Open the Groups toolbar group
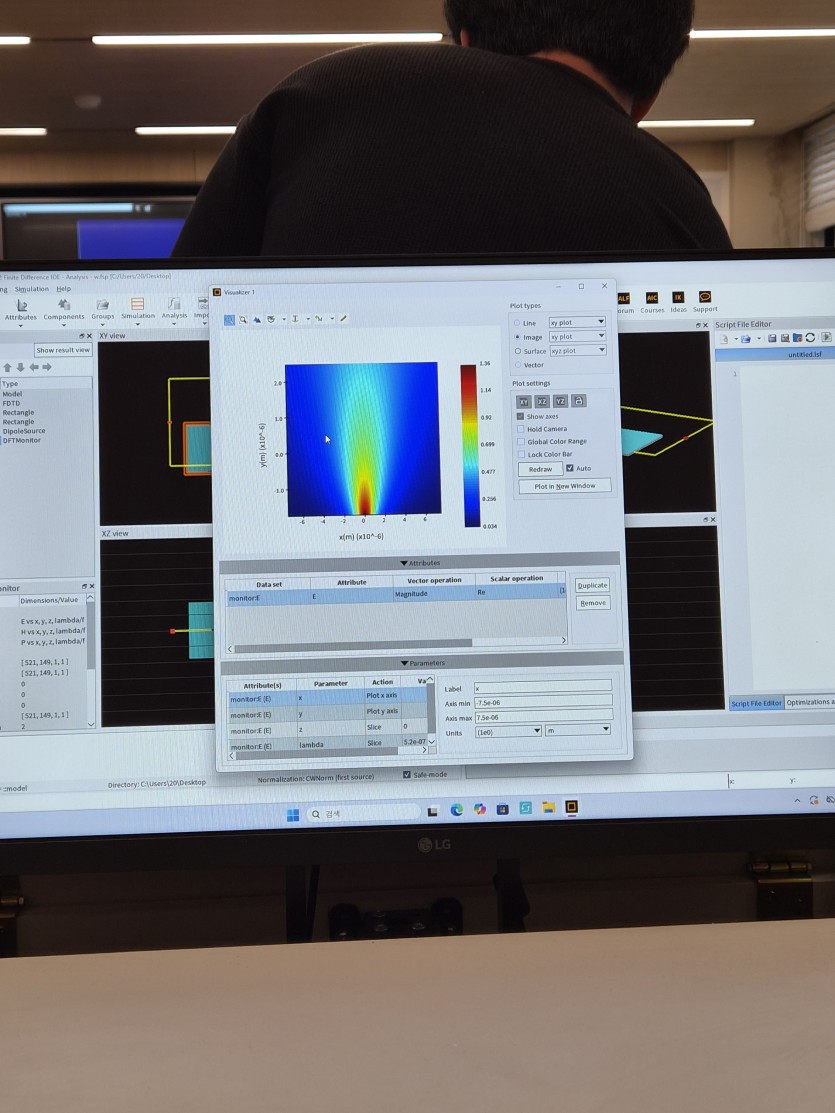 pos(102,309)
